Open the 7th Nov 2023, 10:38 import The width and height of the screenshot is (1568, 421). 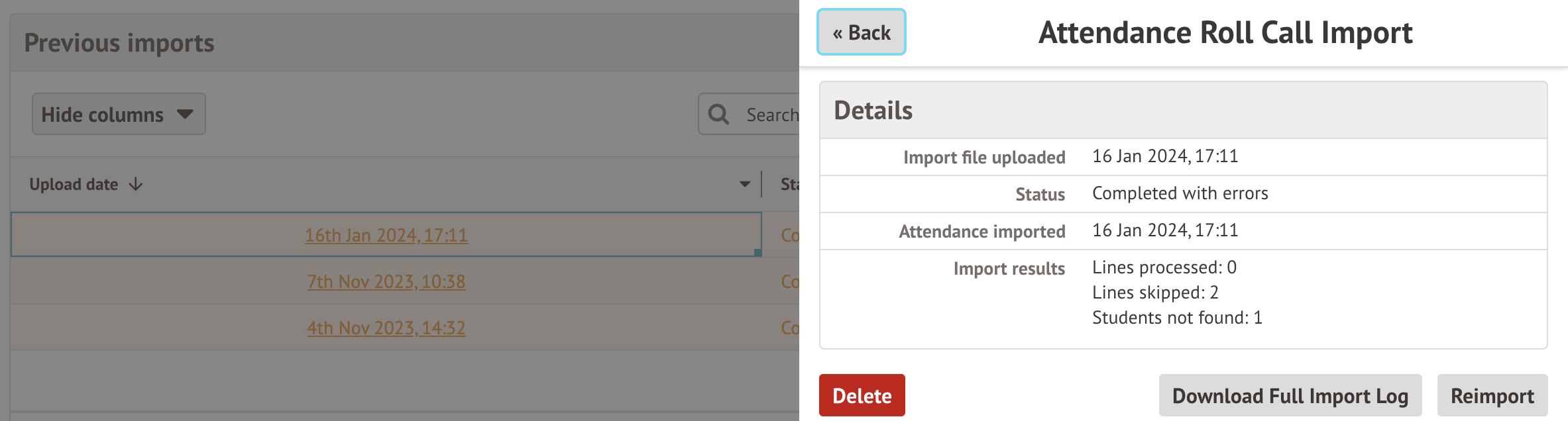386,281
